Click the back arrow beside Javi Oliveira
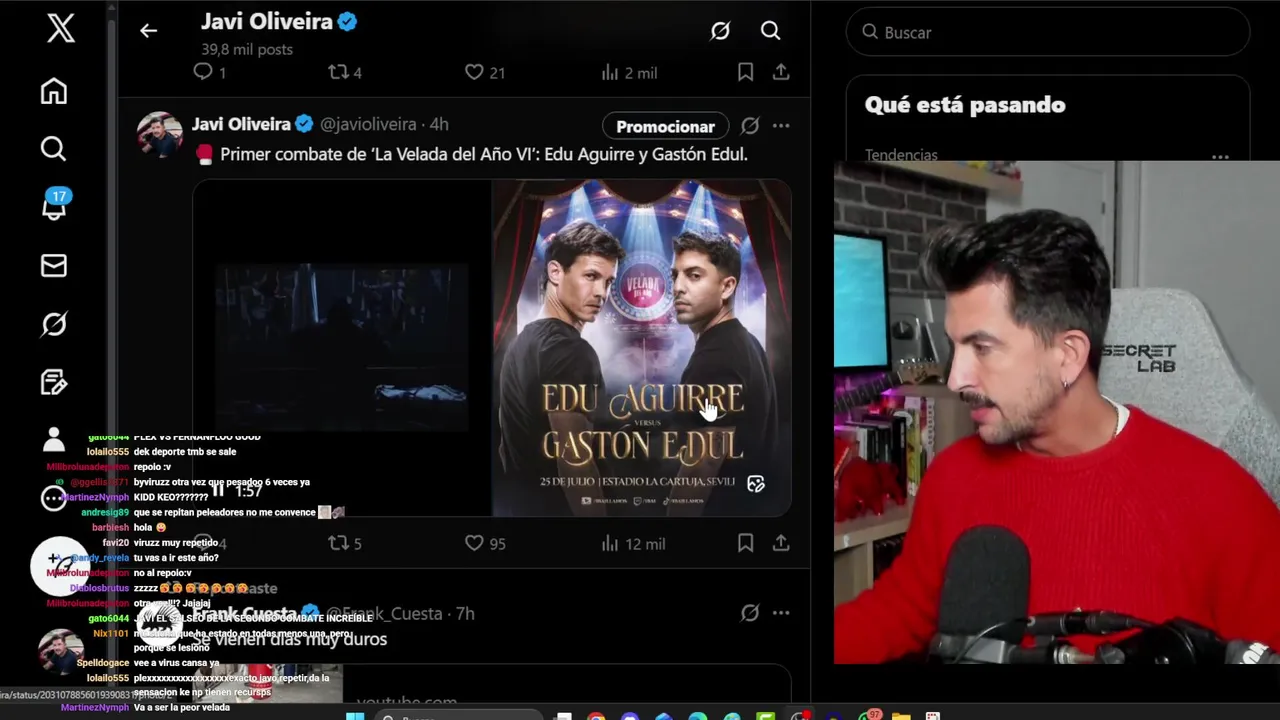 tap(148, 31)
